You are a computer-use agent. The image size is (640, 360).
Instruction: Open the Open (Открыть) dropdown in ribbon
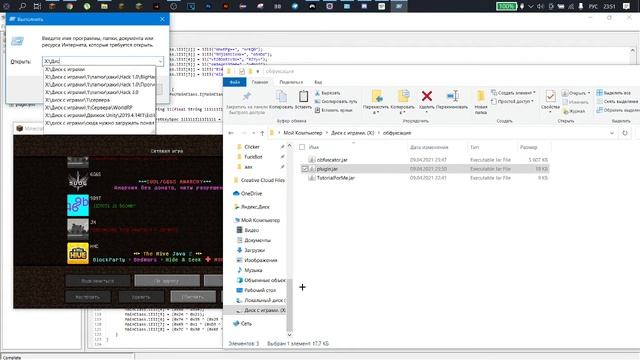(x=576, y=93)
